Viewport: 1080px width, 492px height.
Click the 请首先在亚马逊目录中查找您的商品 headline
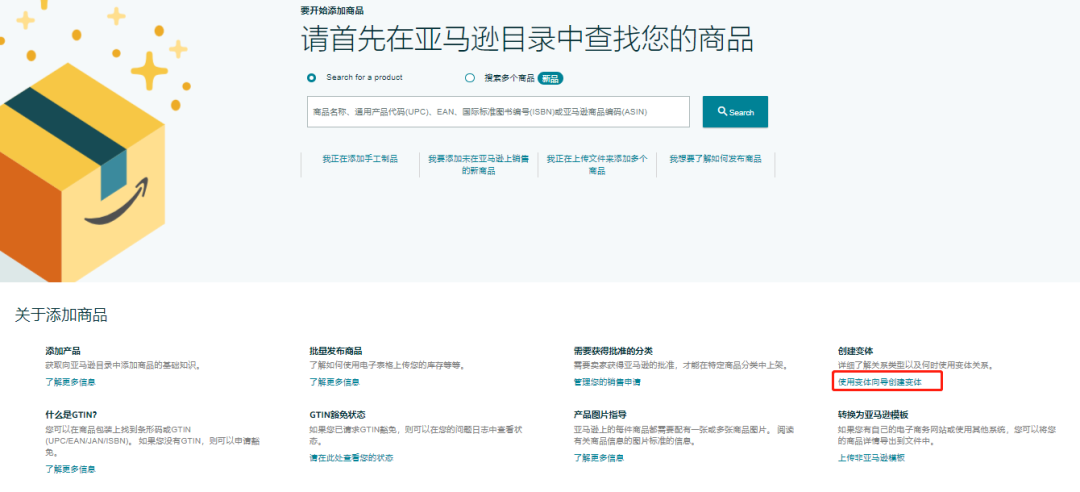[527, 40]
